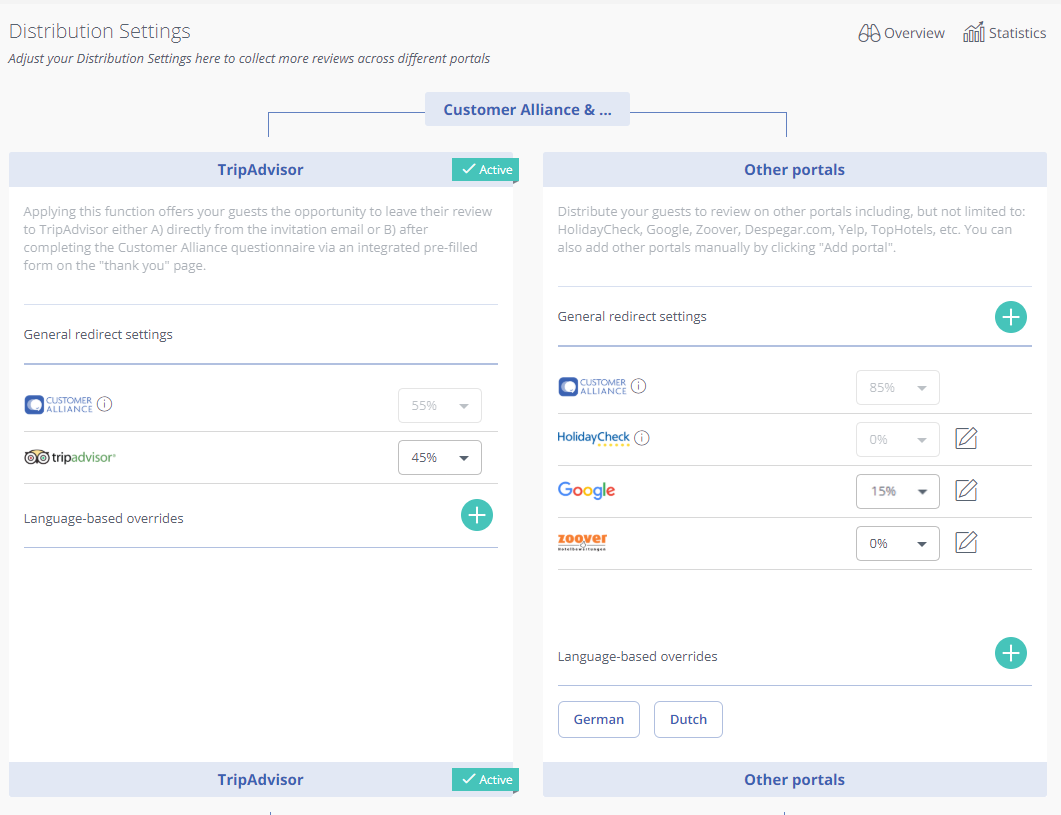Open the Customer Alliance 85% dropdown
The width and height of the screenshot is (1061, 815).
coord(898,388)
